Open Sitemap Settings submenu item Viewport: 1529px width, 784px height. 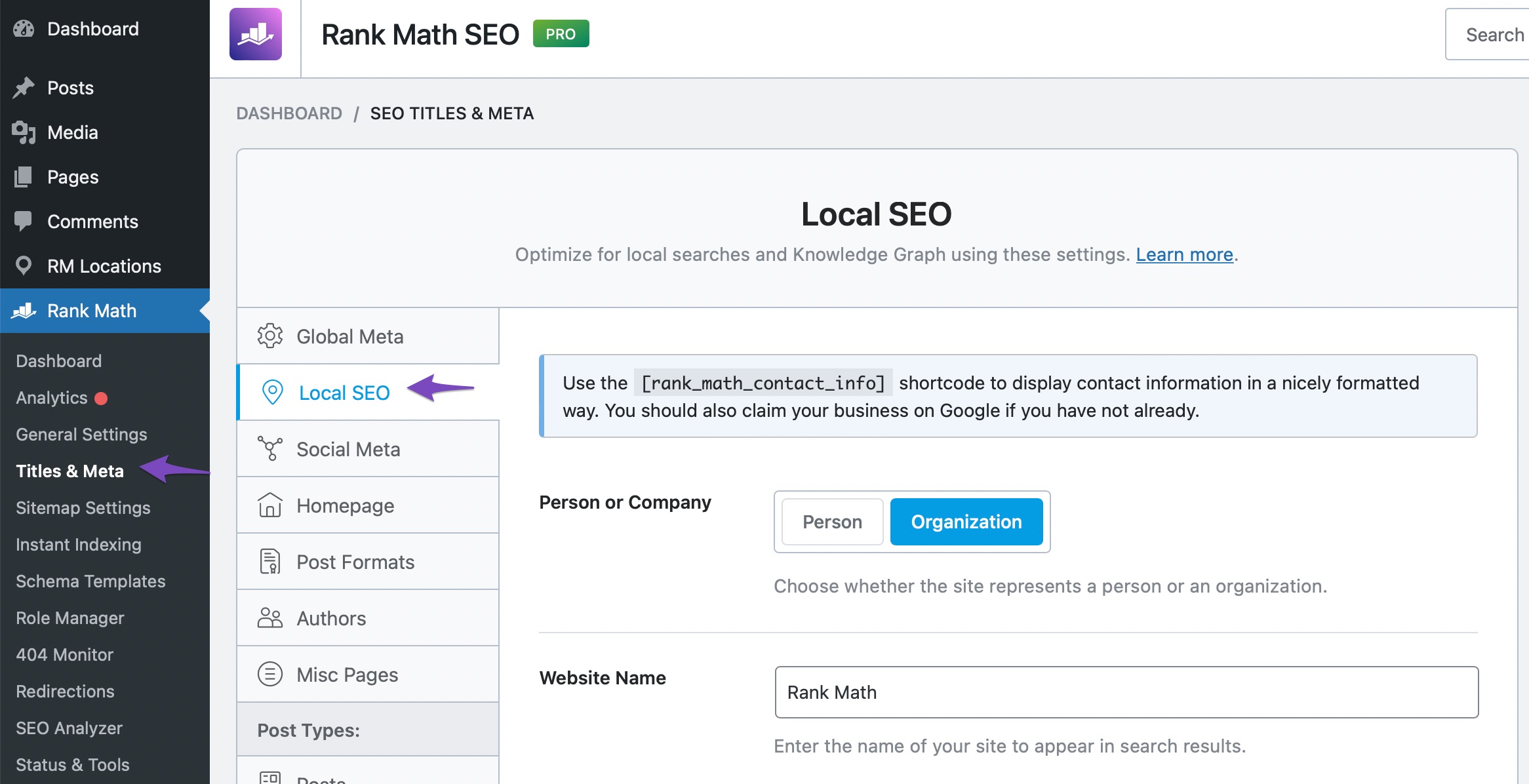[x=83, y=507]
